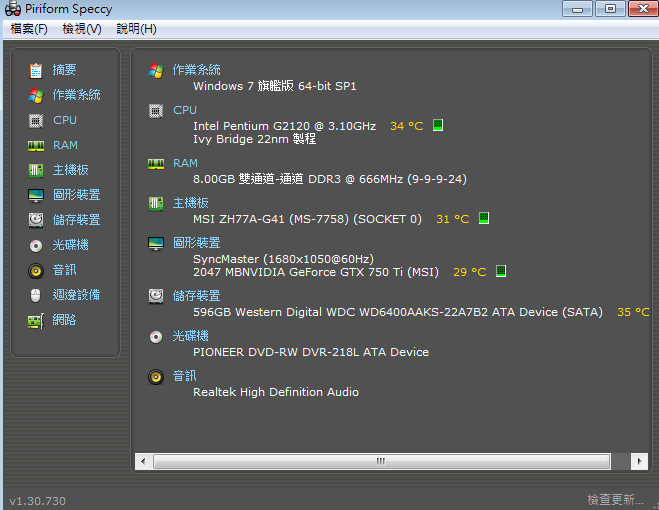Click the CPU heading link in summary
Viewport: 659px width, 510px height.
pyautogui.click(x=185, y=110)
